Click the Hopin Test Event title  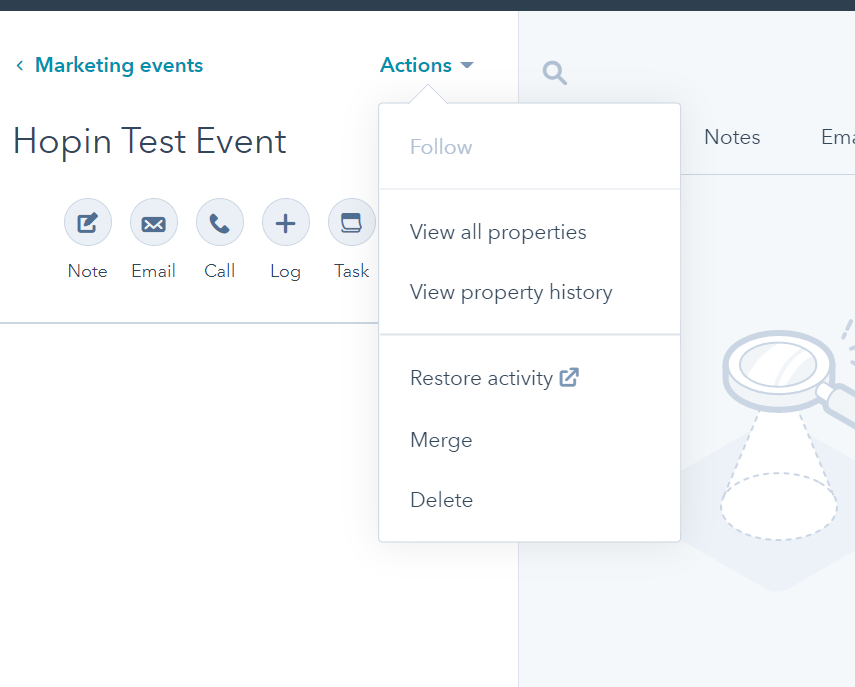[x=149, y=142]
